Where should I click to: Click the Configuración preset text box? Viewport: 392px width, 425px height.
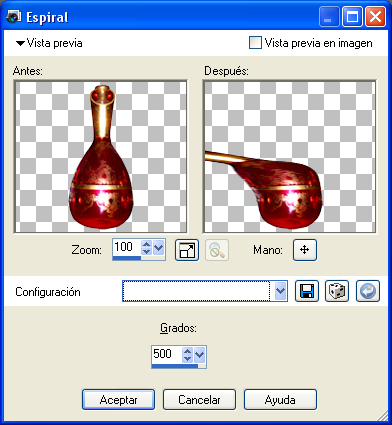(x=196, y=291)
